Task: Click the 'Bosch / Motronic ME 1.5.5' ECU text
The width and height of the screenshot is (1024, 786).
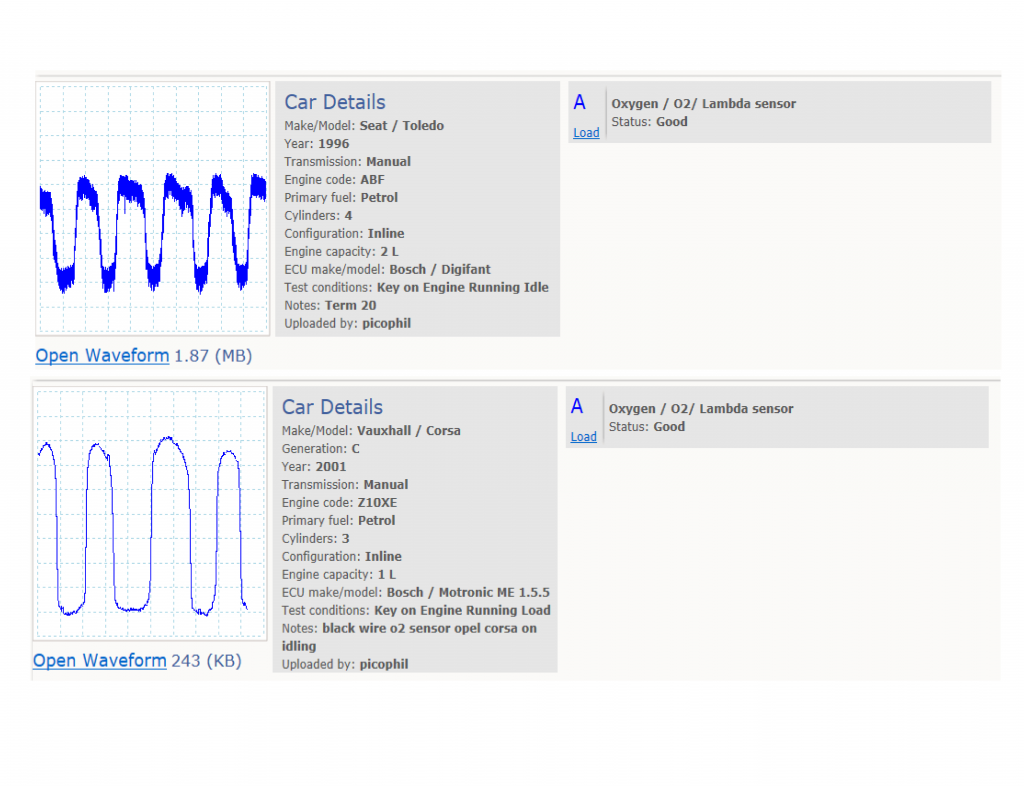Action: (x=468, y=593)
